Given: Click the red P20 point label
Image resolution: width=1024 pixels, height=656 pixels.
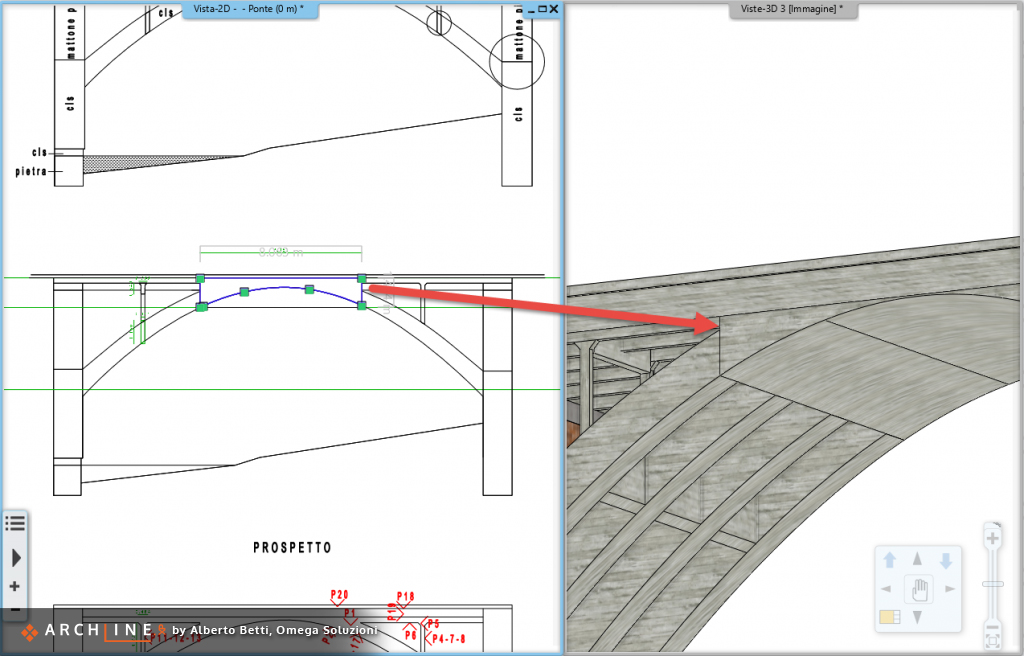Looking at the screenshot, I should (x=339, y=595).
